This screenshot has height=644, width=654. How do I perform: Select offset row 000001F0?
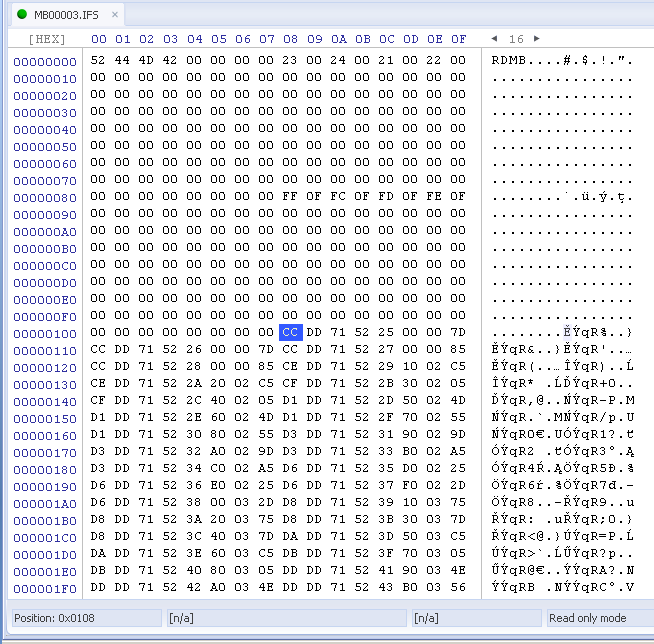45,589
